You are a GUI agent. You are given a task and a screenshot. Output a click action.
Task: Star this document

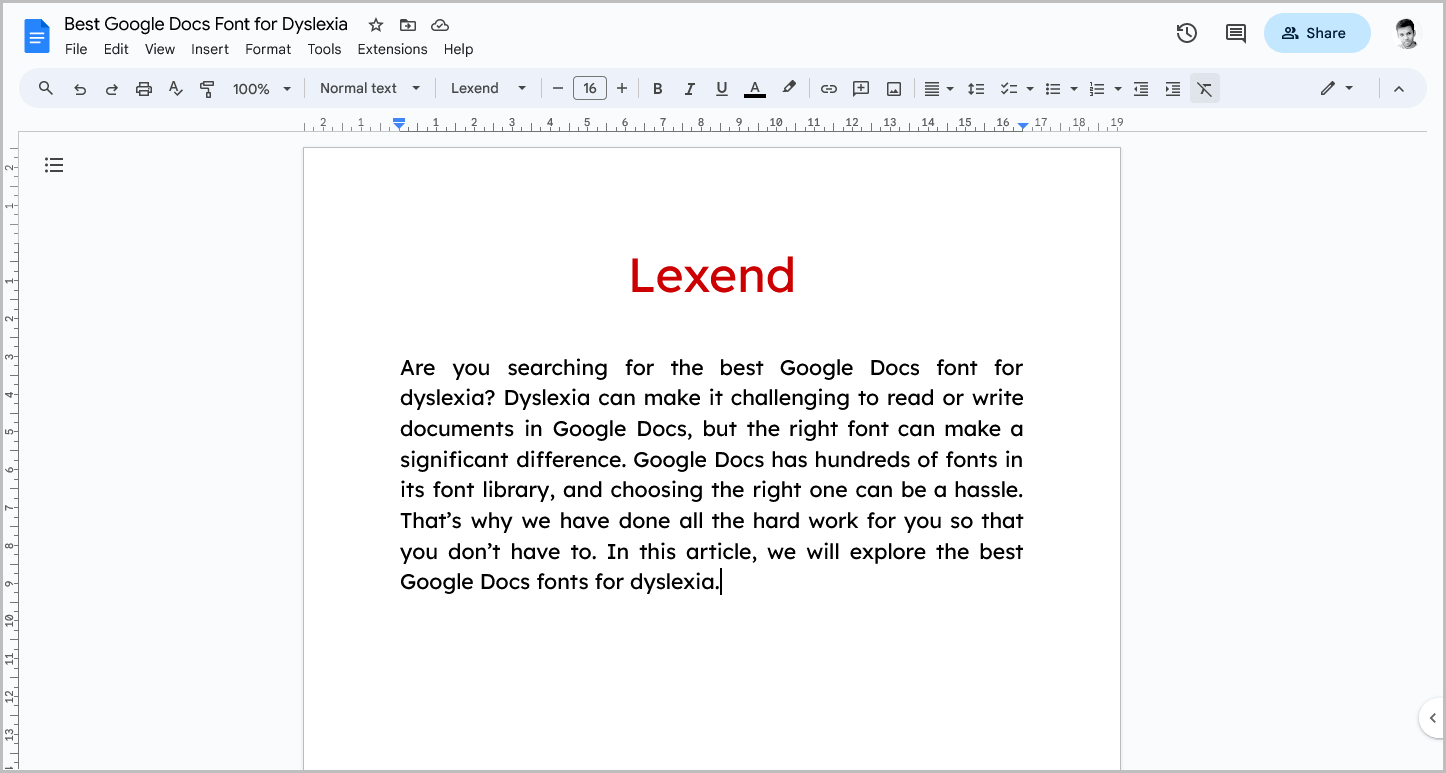tap(376, 25)
